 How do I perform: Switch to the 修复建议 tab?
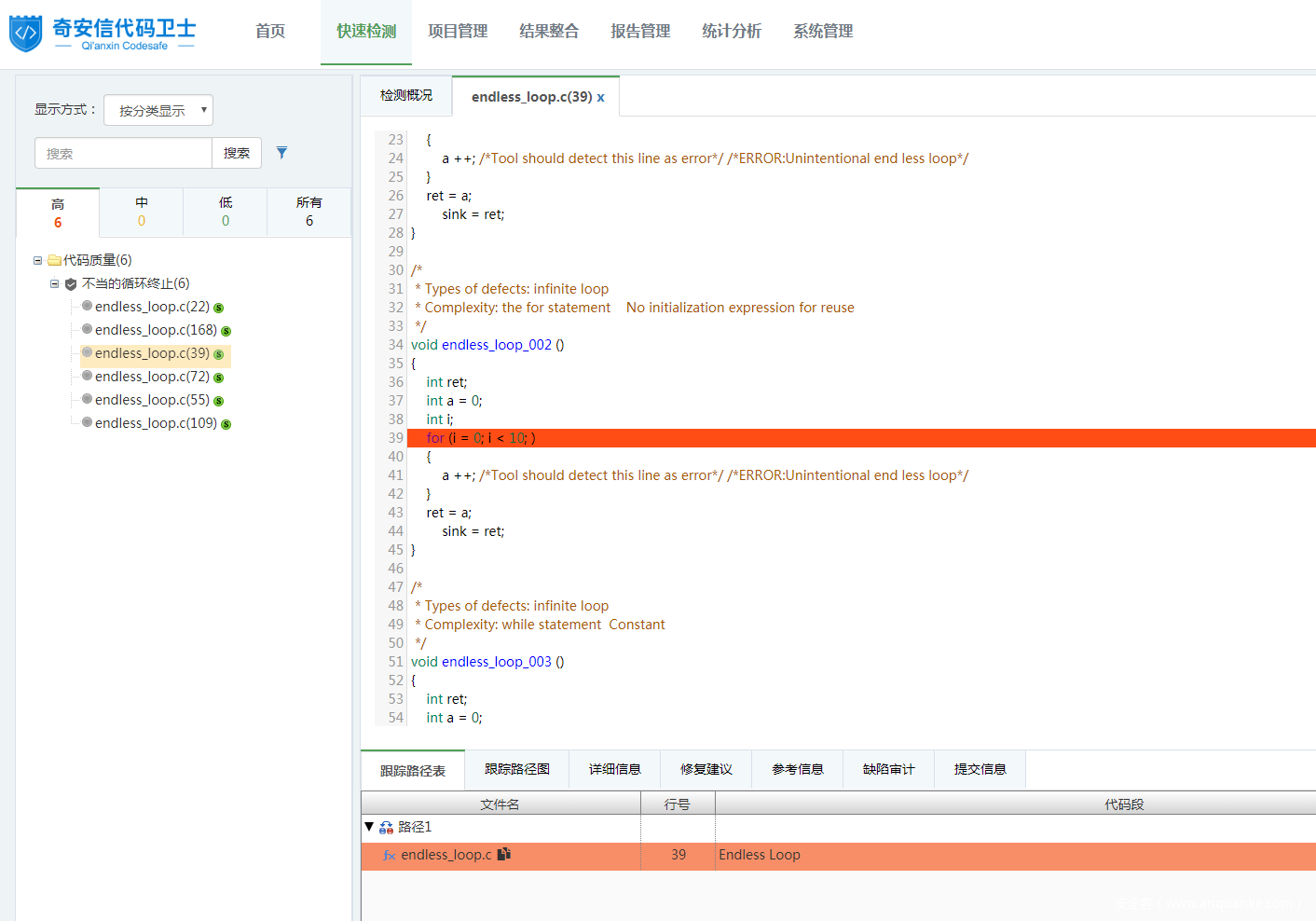coord(706,770)
